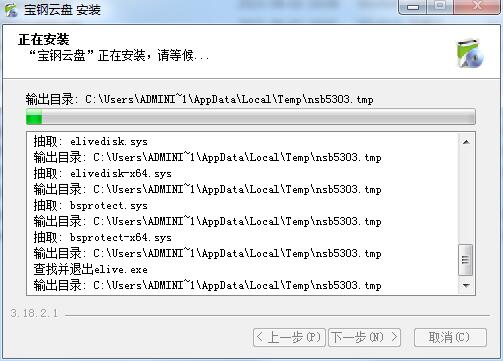
Task: Click the version text 3.18.2.1
Action: [x=34, y=314]
